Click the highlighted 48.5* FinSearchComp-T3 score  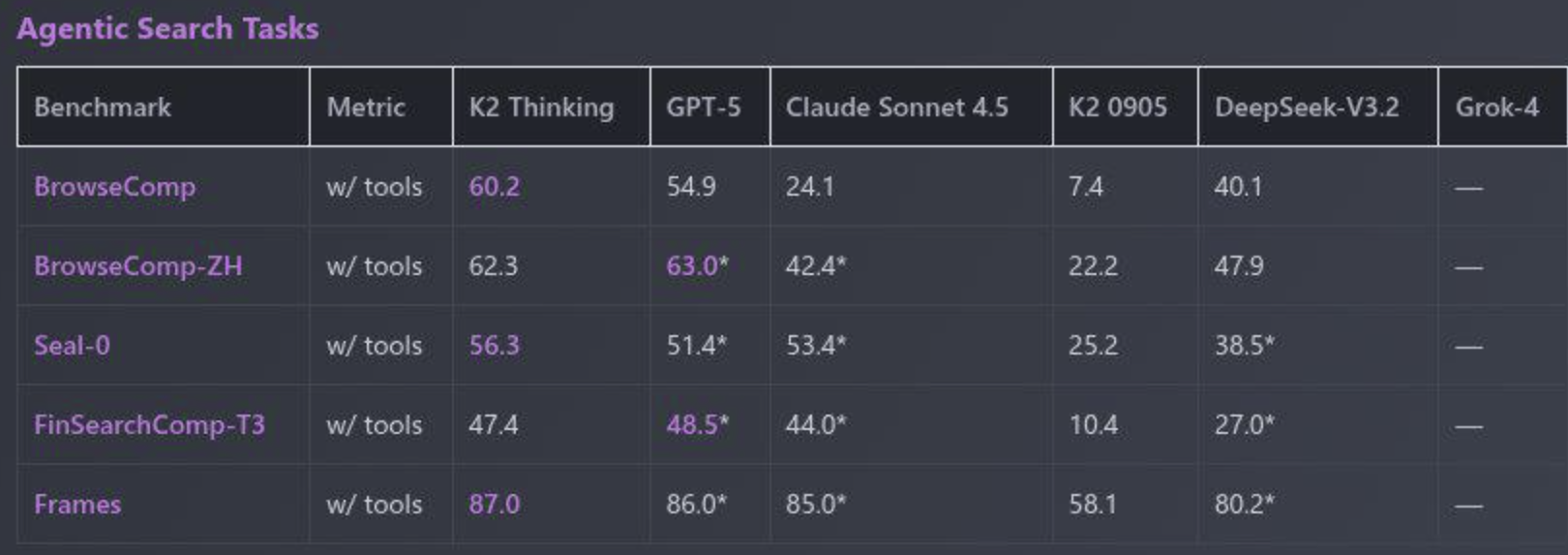[x=697, y=424]
